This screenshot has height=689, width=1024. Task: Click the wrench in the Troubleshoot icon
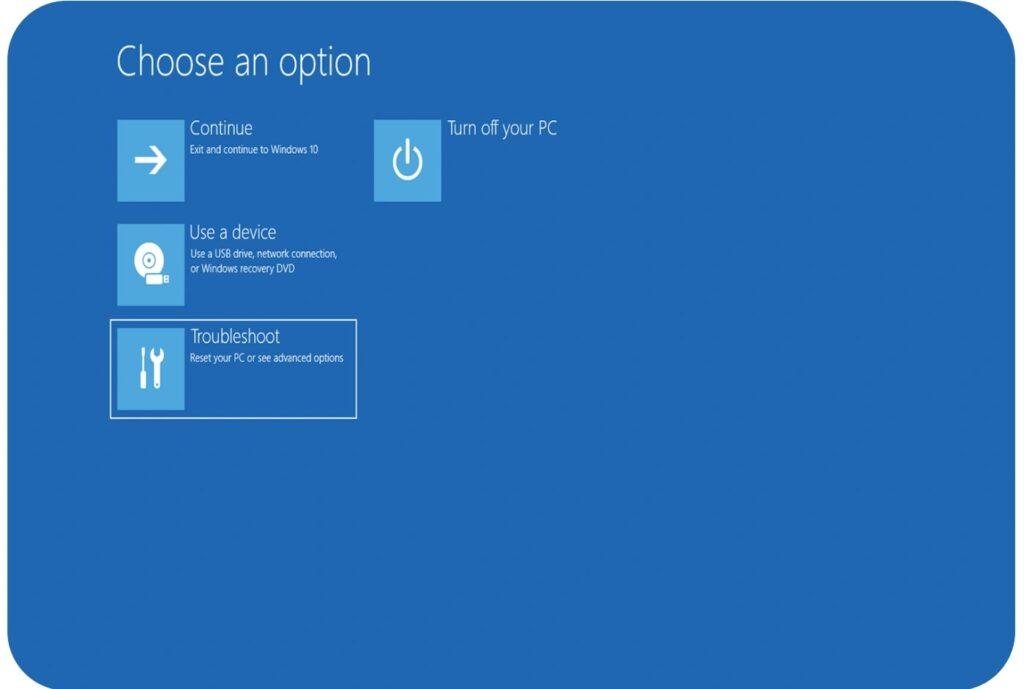158,369
